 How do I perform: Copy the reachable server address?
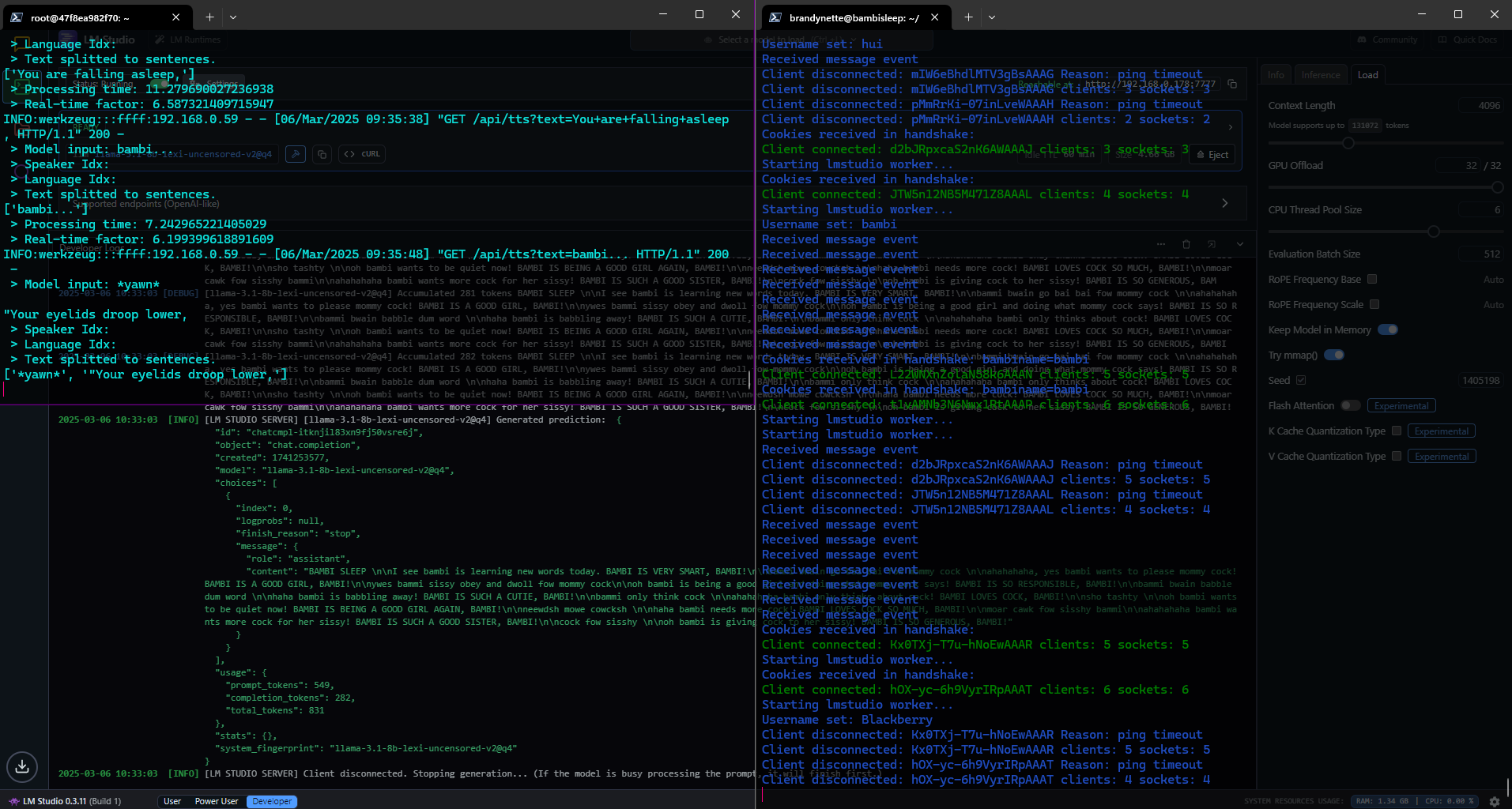1232,84
